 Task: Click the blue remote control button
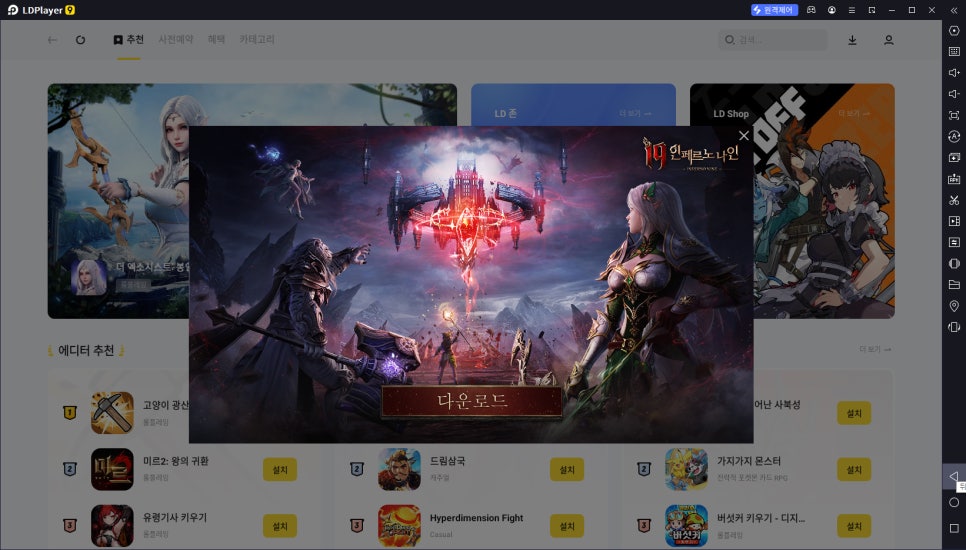coord(774,10)
